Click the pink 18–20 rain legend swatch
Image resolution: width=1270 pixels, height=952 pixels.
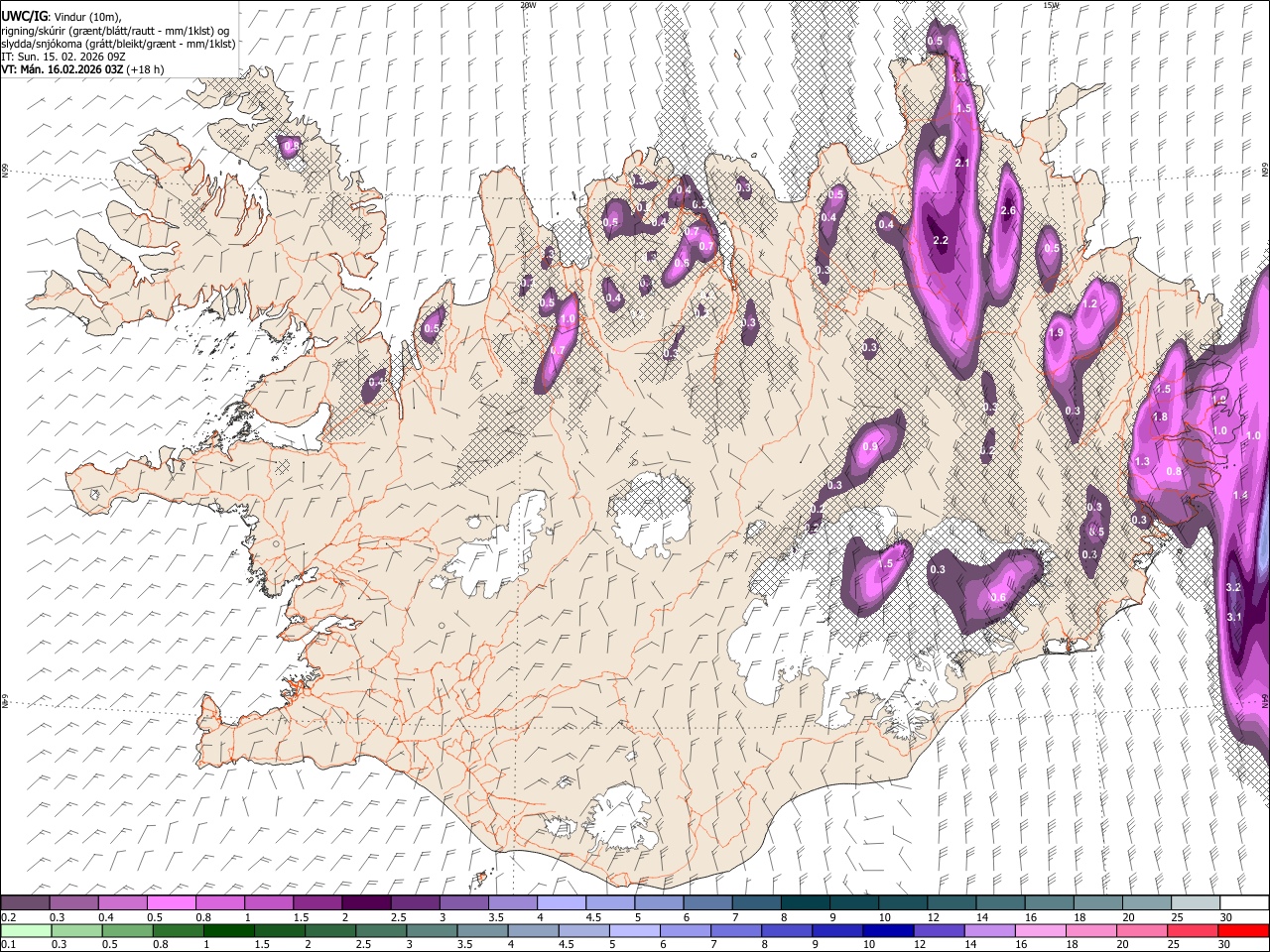(1092, 931)
